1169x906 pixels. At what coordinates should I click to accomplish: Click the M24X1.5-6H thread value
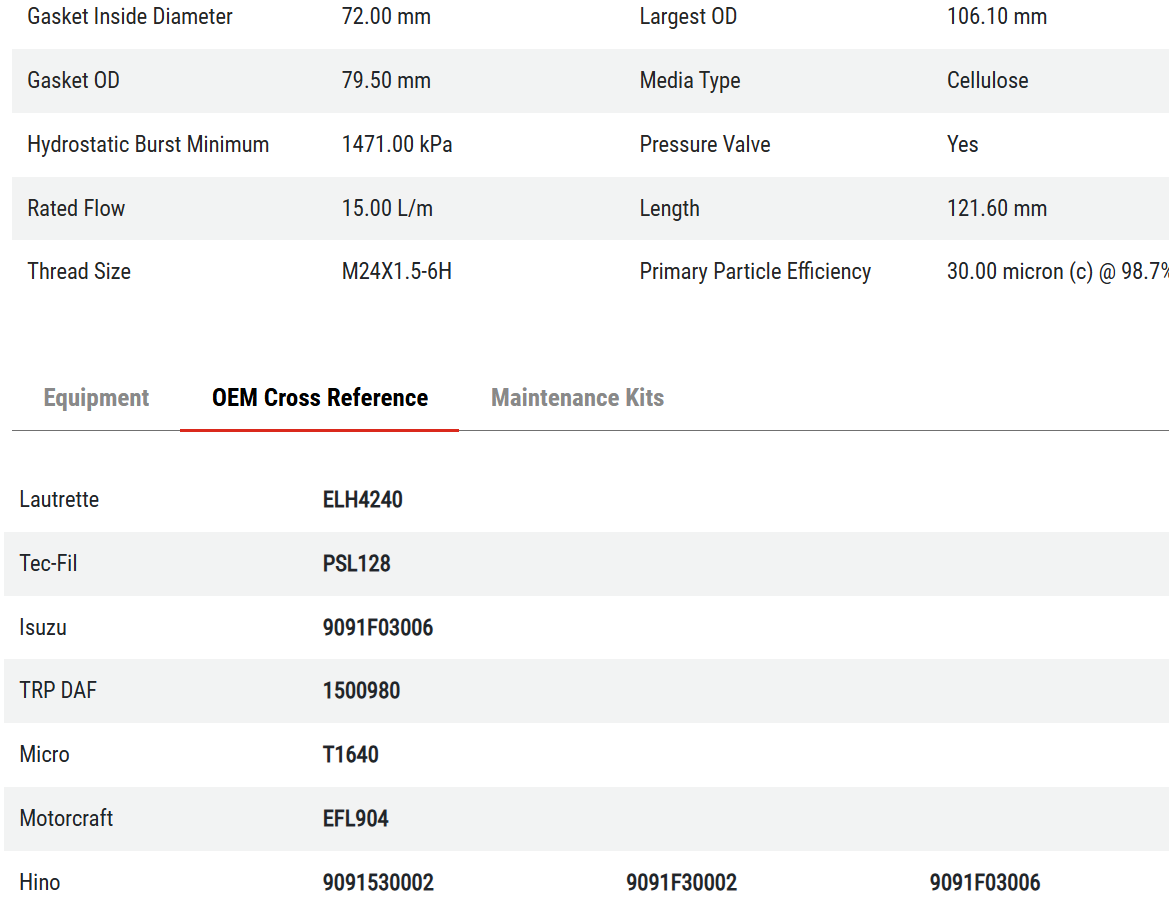click(x=397, y=271)
